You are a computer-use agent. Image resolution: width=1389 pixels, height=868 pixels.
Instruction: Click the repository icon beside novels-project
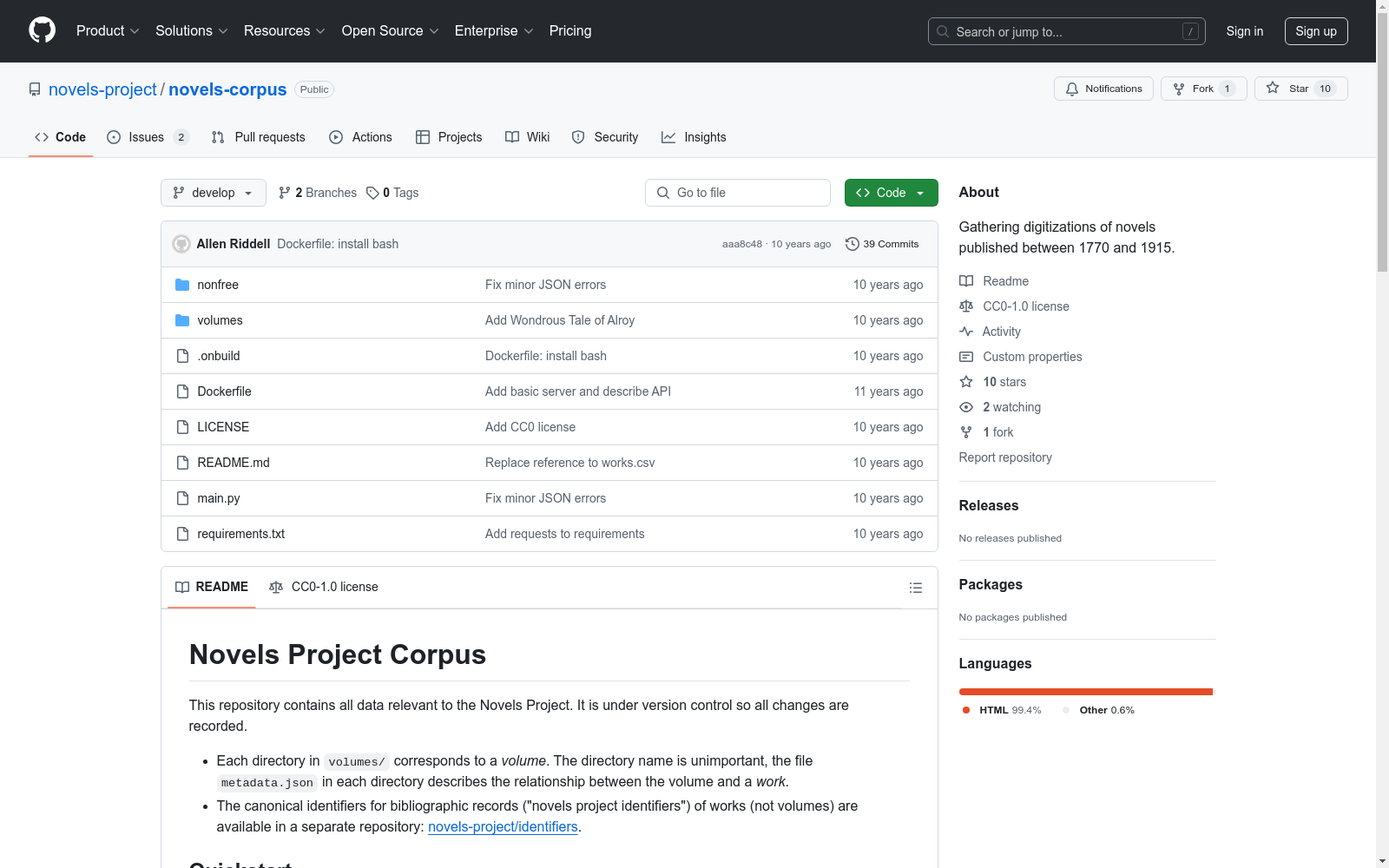[x=35, y=89]
